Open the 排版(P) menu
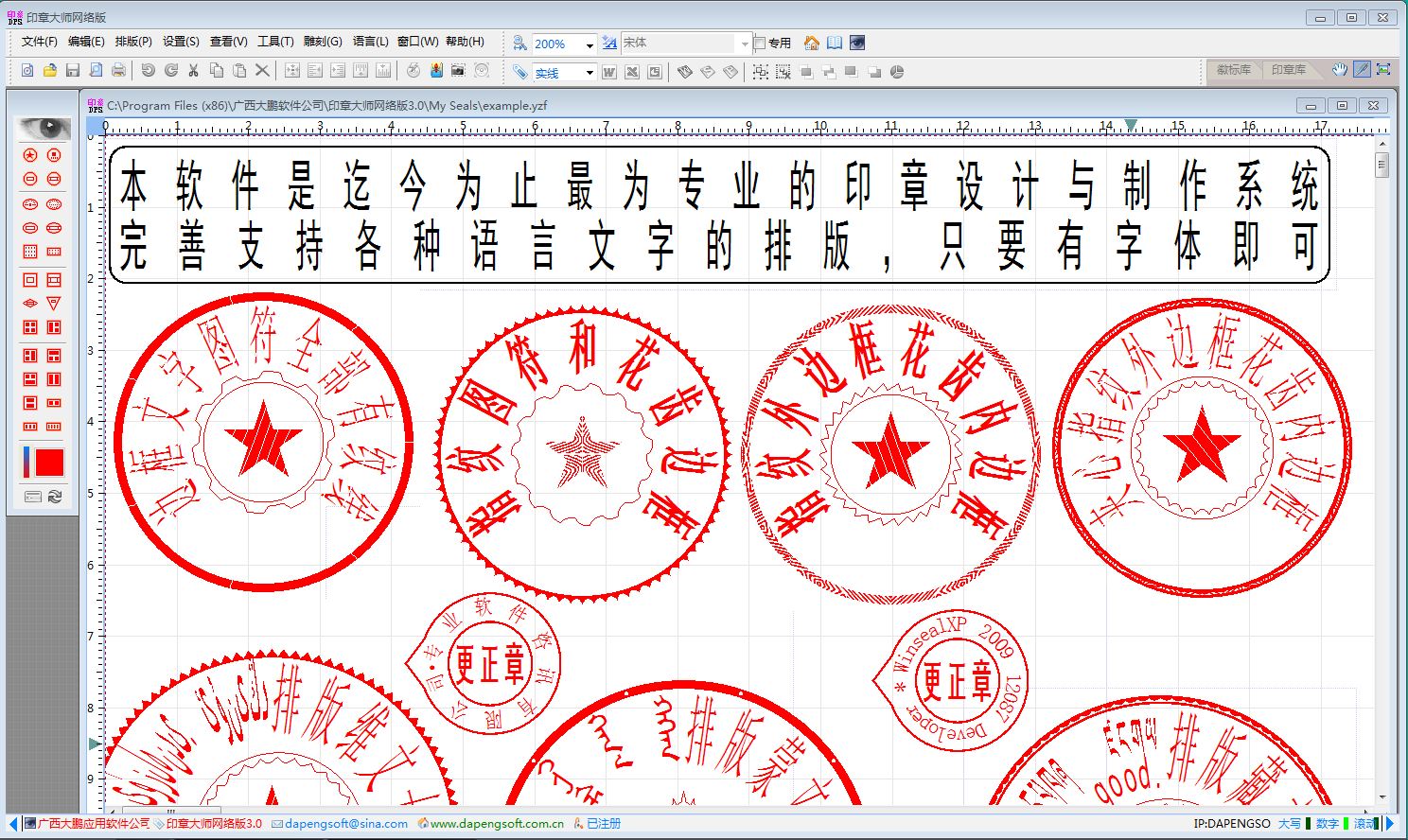Image resolution: width=1408 pixels, height=840 pixels. [x=133, y=42]
